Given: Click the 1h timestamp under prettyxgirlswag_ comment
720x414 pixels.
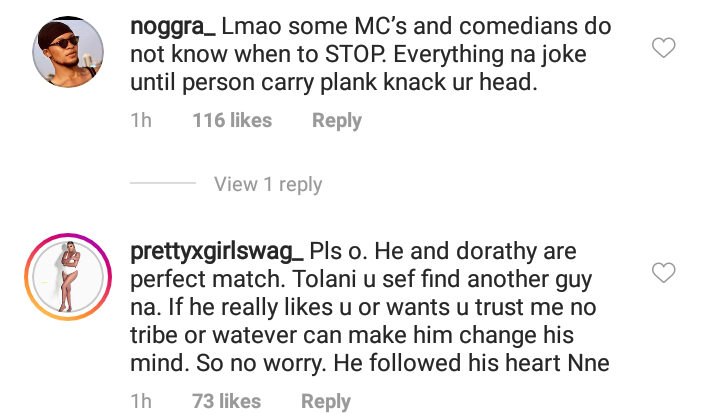Looking at the screenshot, I should click(141, 401).
